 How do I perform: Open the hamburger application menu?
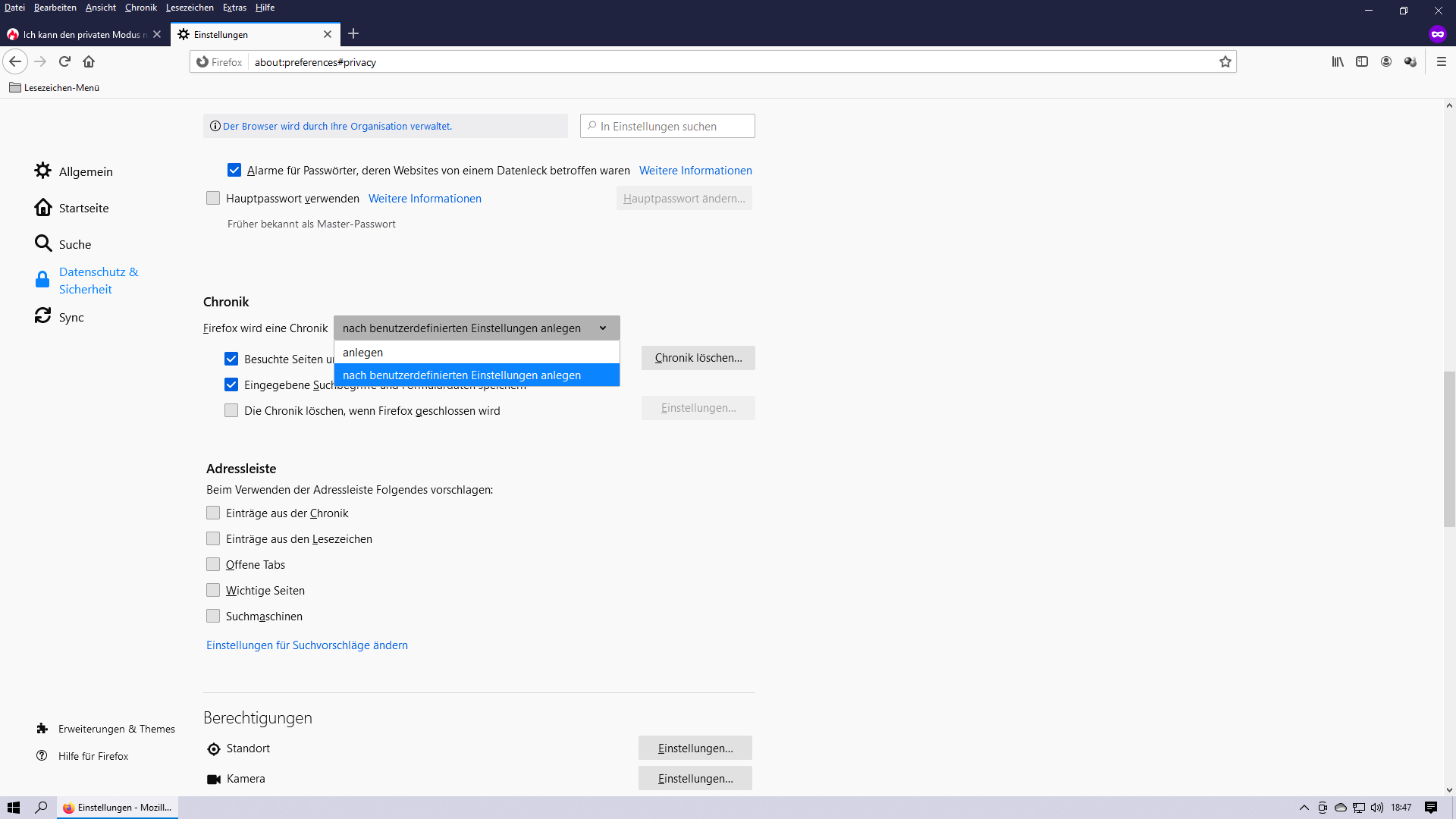click(x=1442, y=61)
